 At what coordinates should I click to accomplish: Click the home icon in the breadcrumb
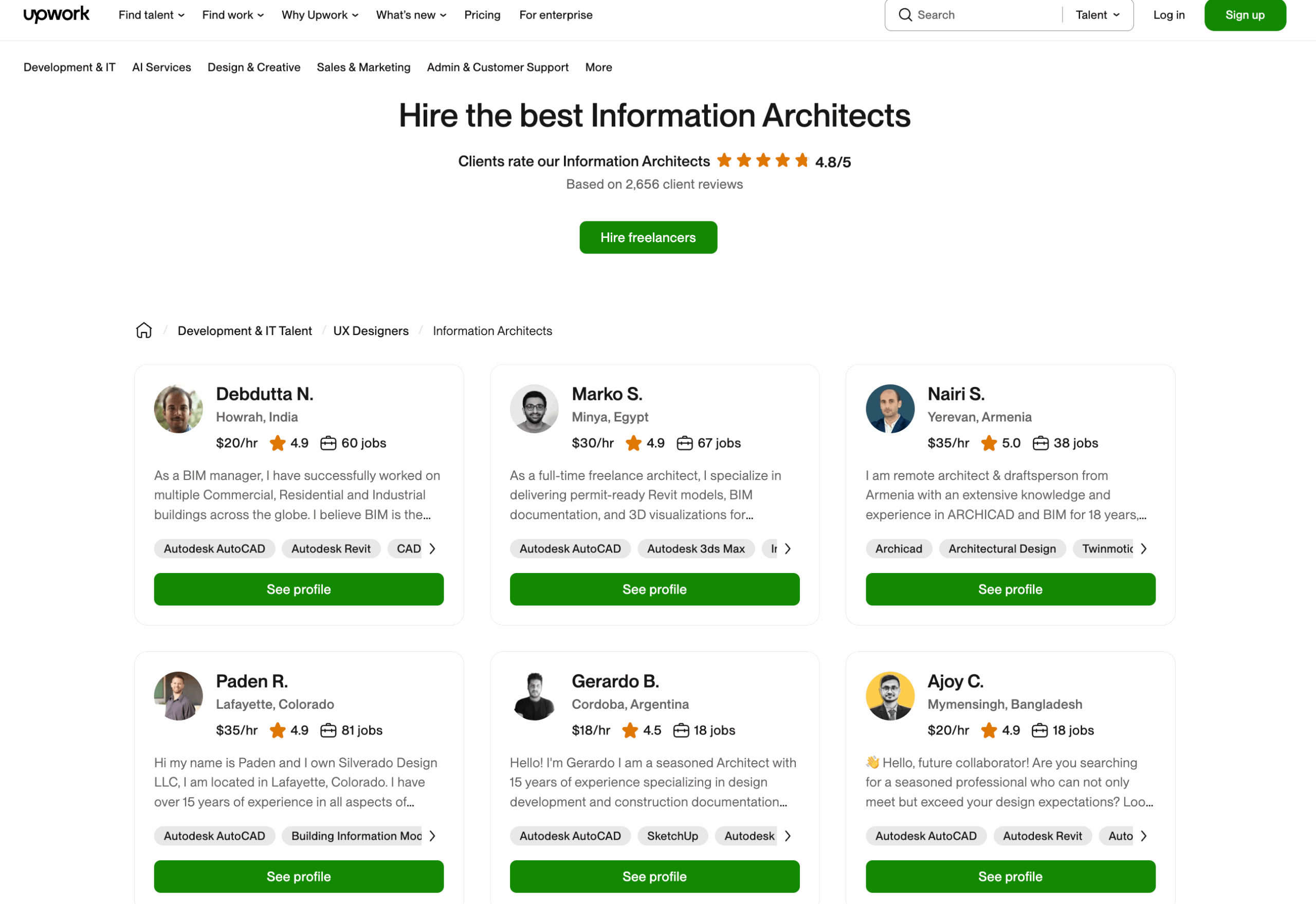click(143, 330)
